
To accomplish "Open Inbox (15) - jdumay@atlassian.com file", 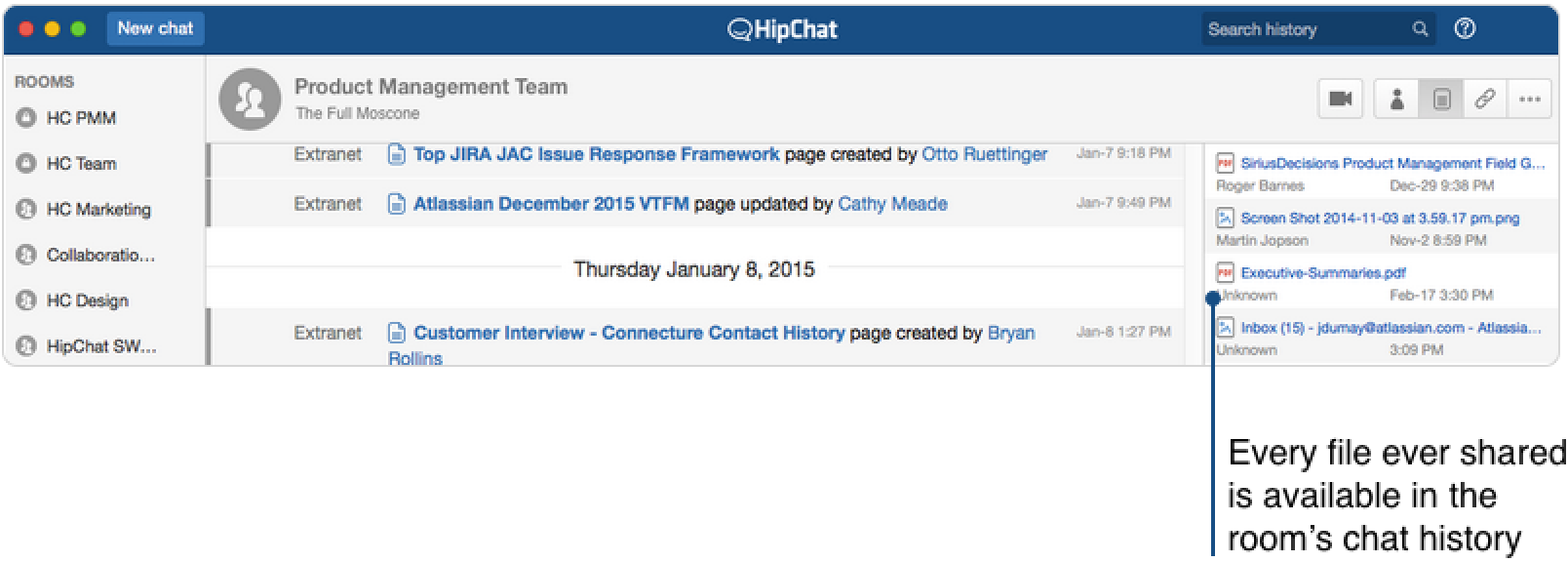I will [x=1391, y=328].
